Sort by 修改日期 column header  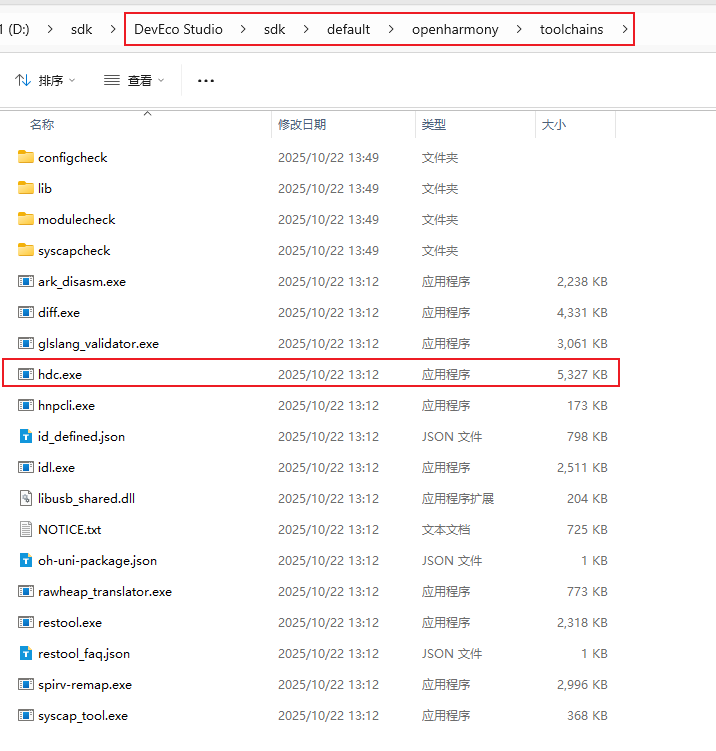[302, 125]
